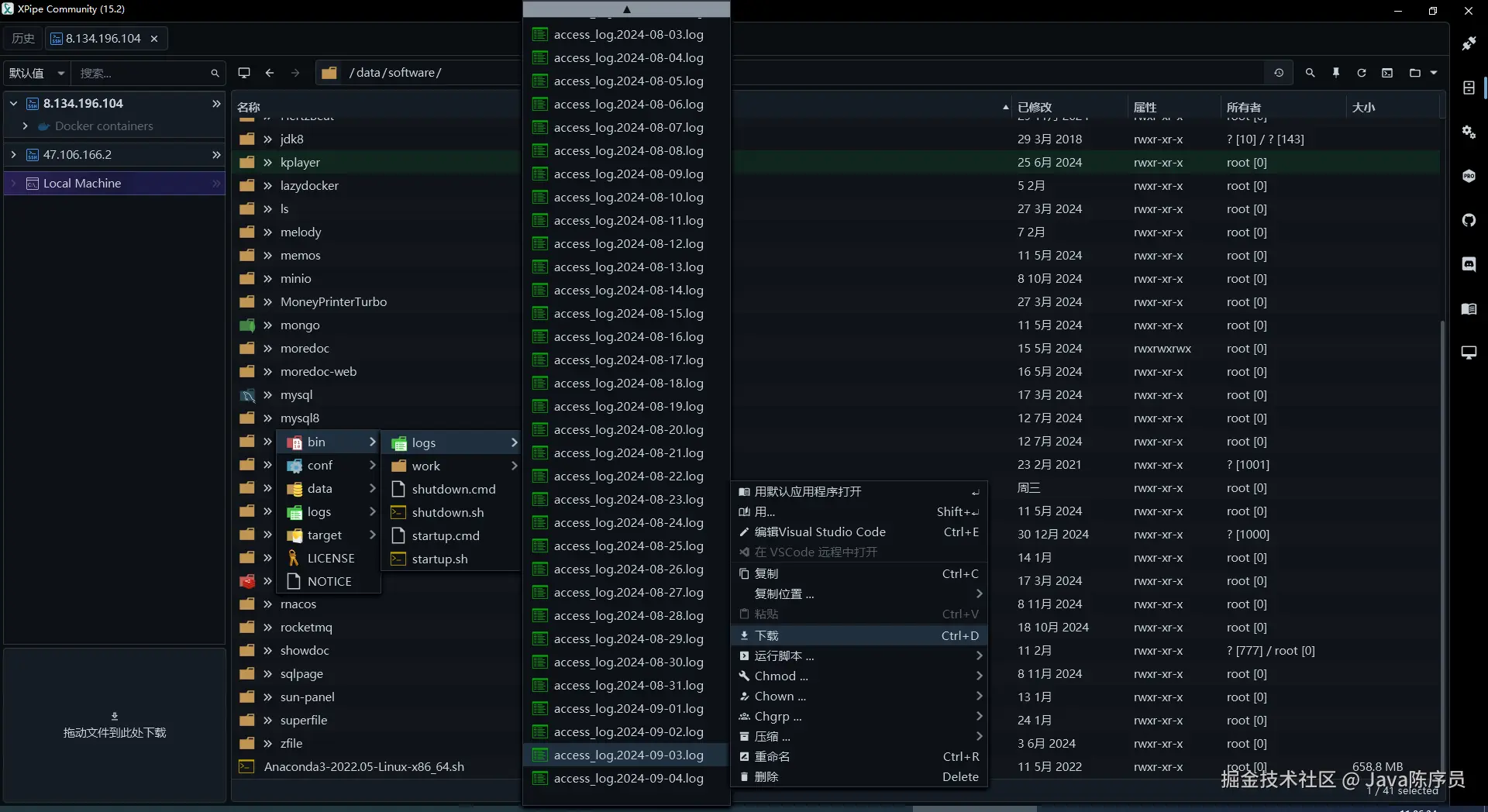Sort by the 名称 column header
This screenshot has width=1488, height=812.
pyautogui.click(x=249, y=108)
